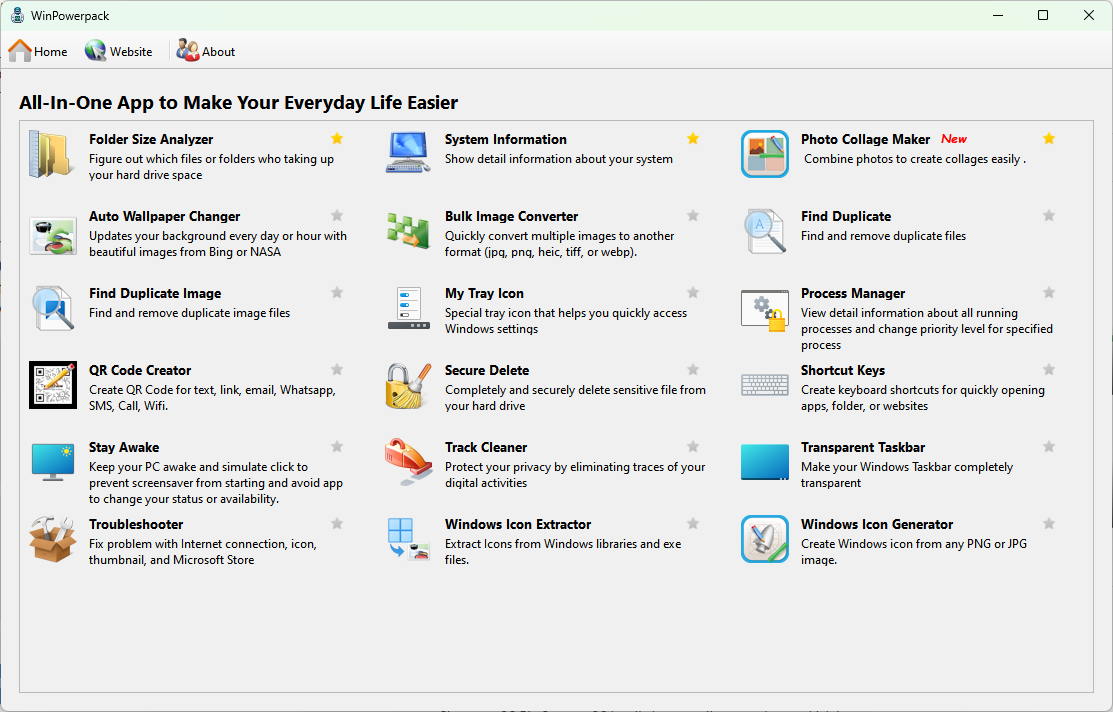
Task: Mark Find Duplicate as favorite
Action: pyautogui.click(x=1049, y=215)
